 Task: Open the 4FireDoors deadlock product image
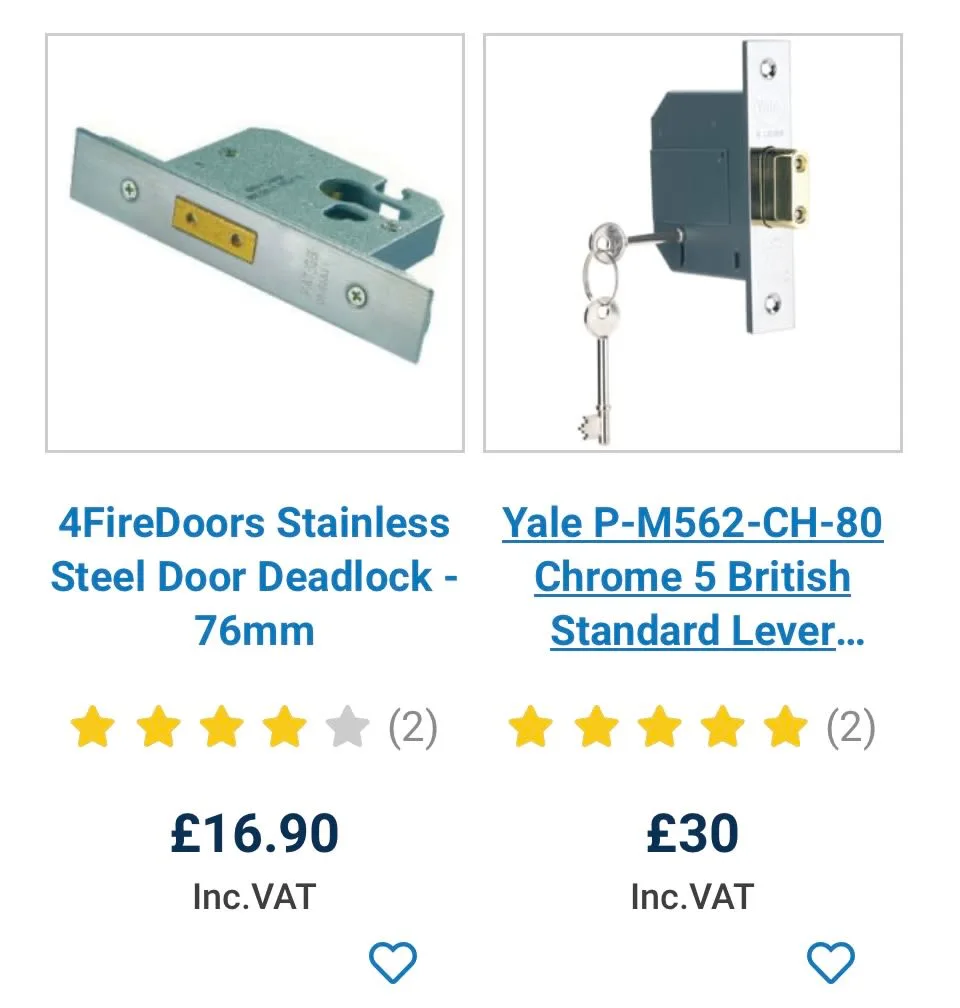[255, 243]
